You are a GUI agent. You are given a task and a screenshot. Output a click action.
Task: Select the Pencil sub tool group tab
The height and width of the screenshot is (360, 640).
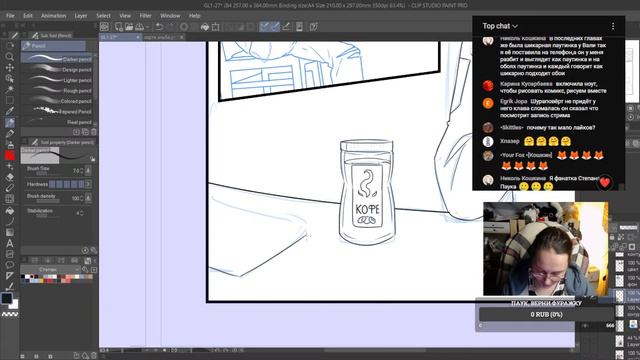[x=53, y=46]
